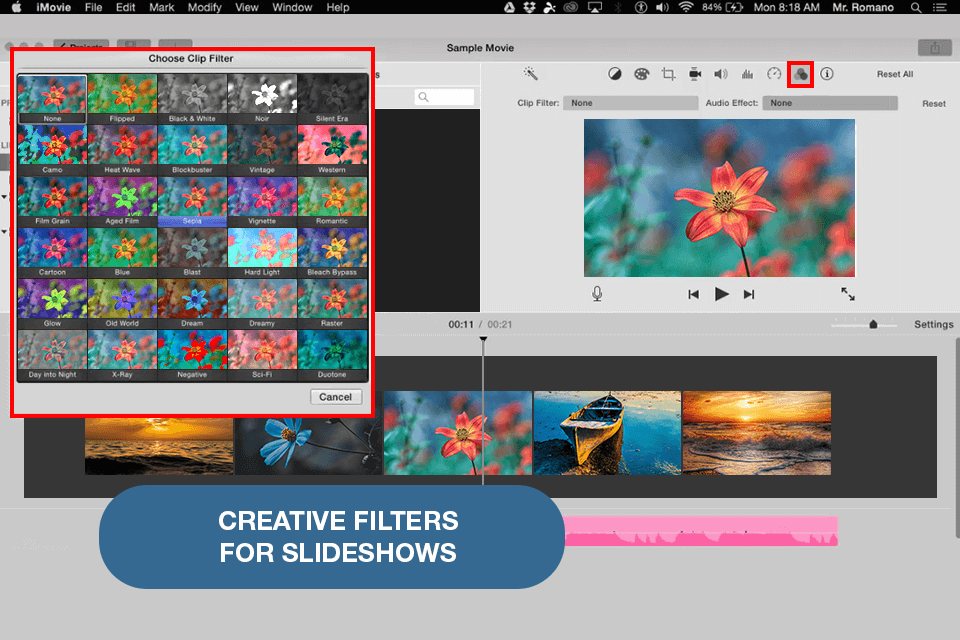Click the Google Drive menu bar icon
Screen dimensions: 960x640
pos(509,7)
